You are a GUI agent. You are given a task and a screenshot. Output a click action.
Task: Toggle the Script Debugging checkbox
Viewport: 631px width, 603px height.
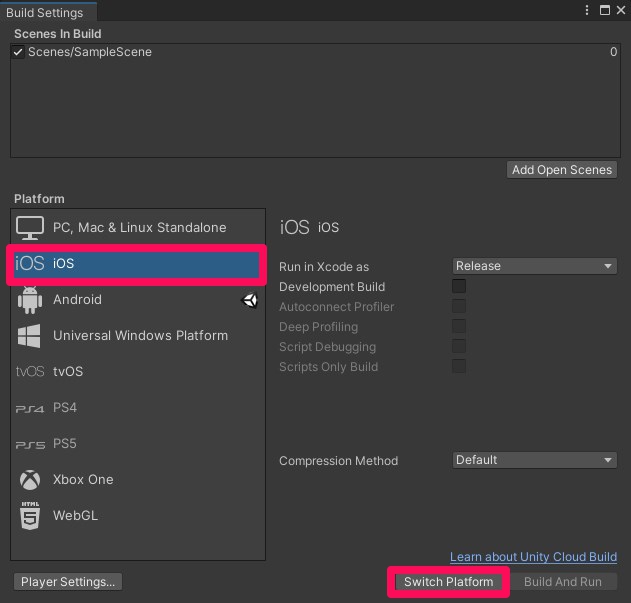pos(459,347)
